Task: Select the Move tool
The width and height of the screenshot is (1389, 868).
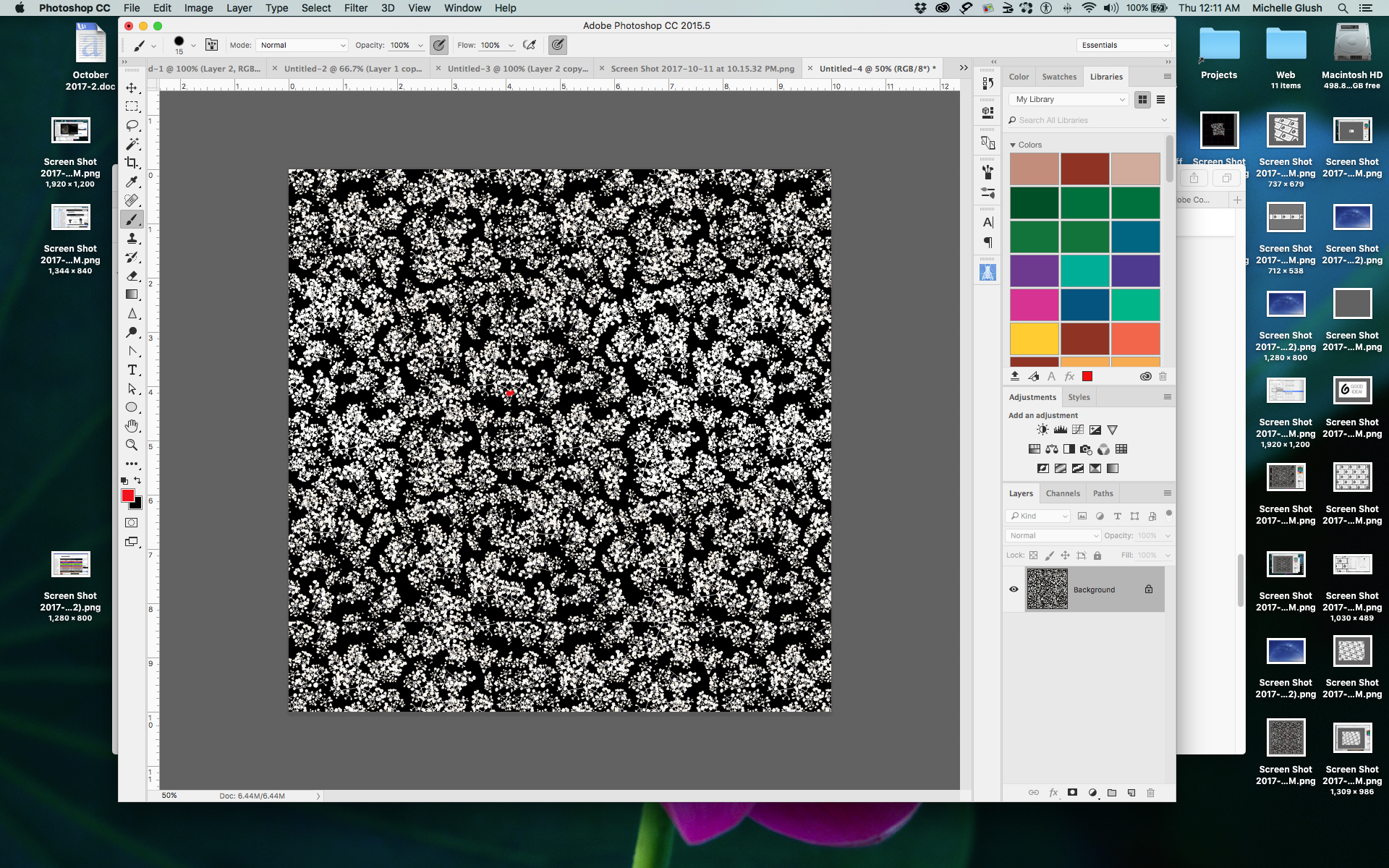Action: pos(132,88)
